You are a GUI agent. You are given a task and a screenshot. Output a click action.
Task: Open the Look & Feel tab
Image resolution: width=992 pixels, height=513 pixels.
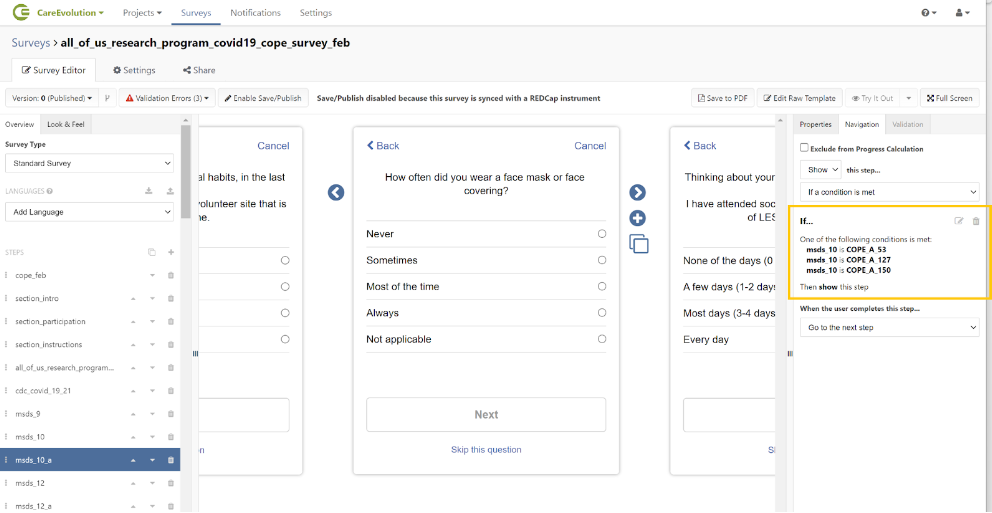(x=66, y=124)
